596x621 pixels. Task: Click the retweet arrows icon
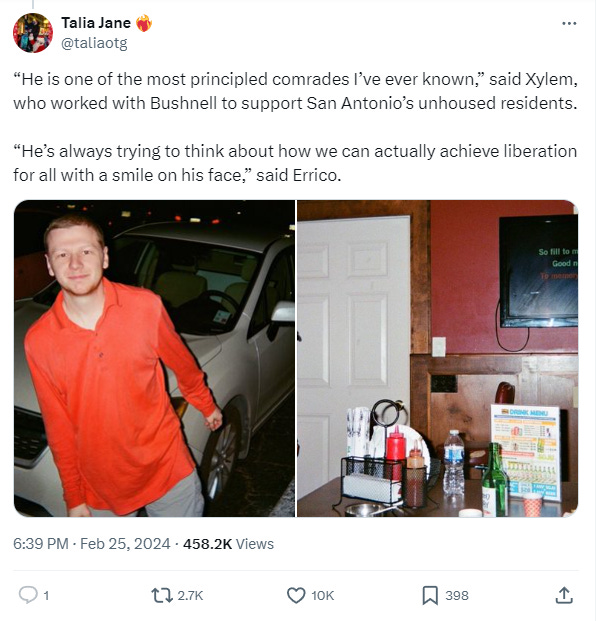coord(162,595)
